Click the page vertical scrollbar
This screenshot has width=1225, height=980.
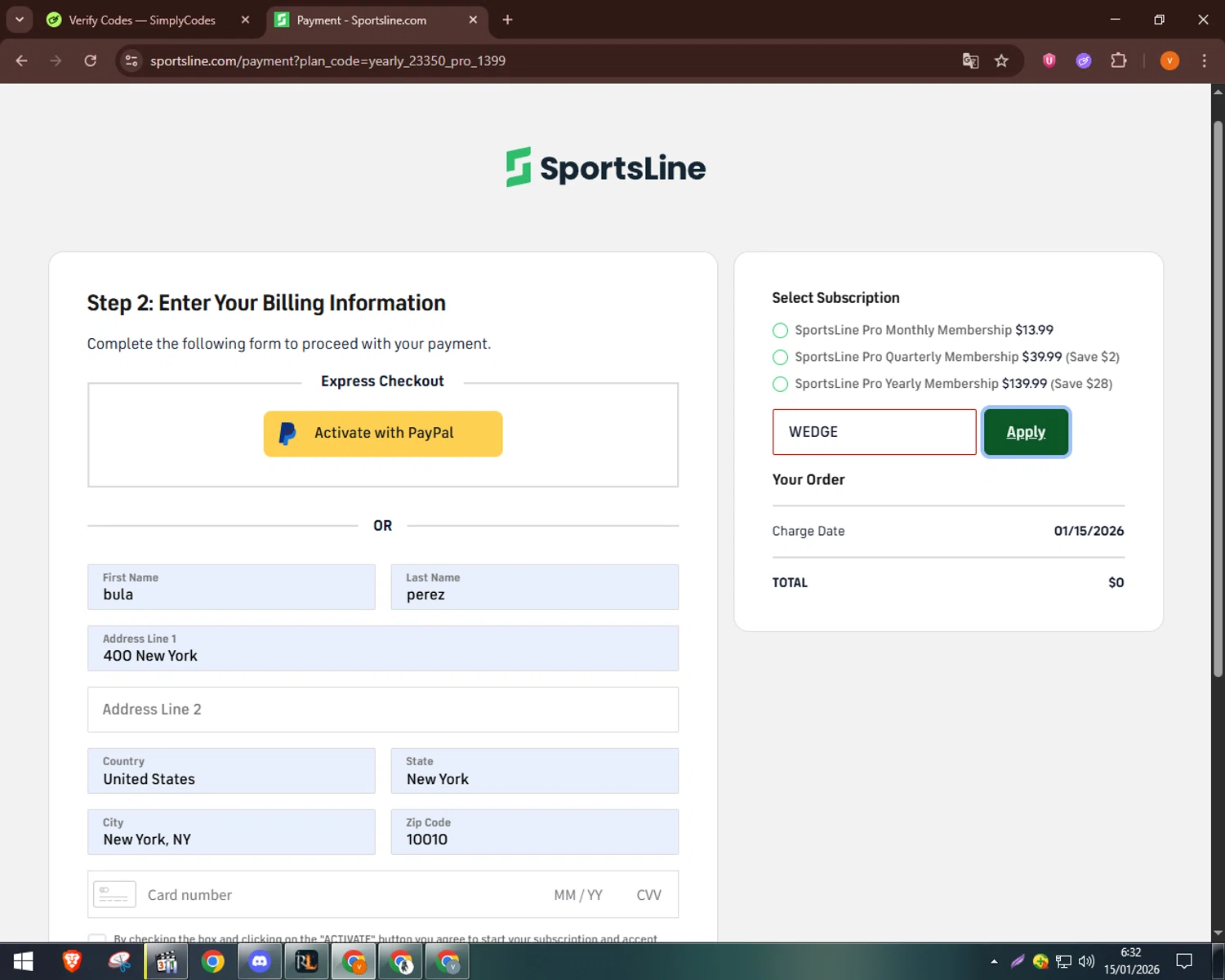pos(1218,399)
